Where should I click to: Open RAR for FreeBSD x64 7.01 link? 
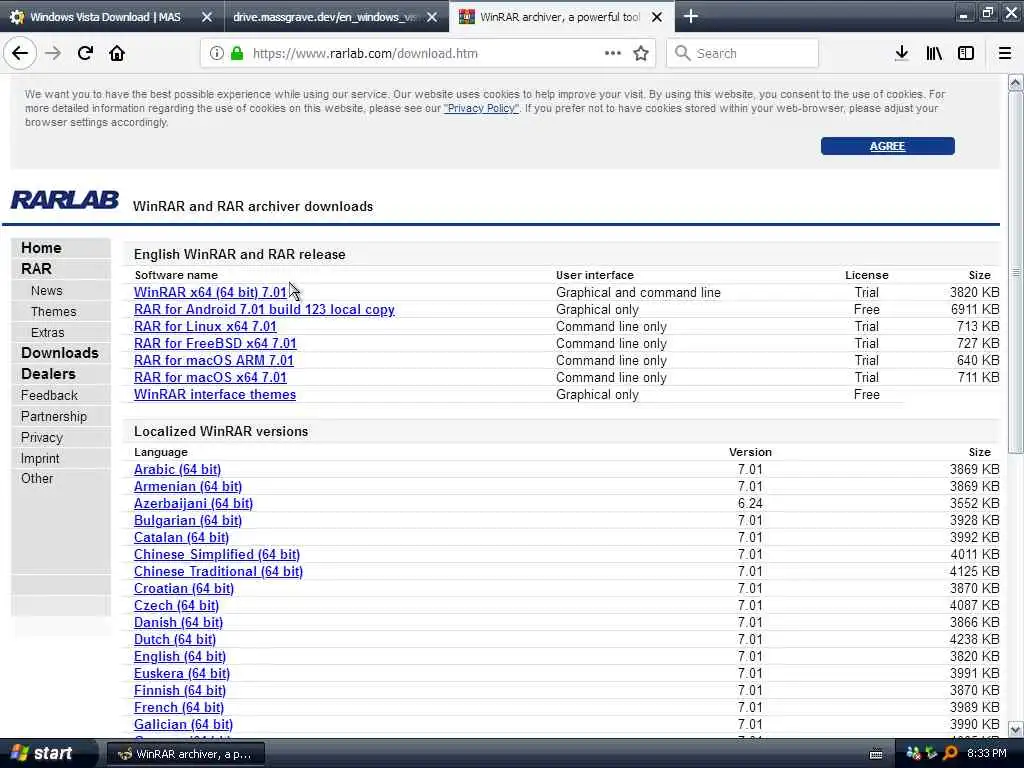click(x=215, y=344)
